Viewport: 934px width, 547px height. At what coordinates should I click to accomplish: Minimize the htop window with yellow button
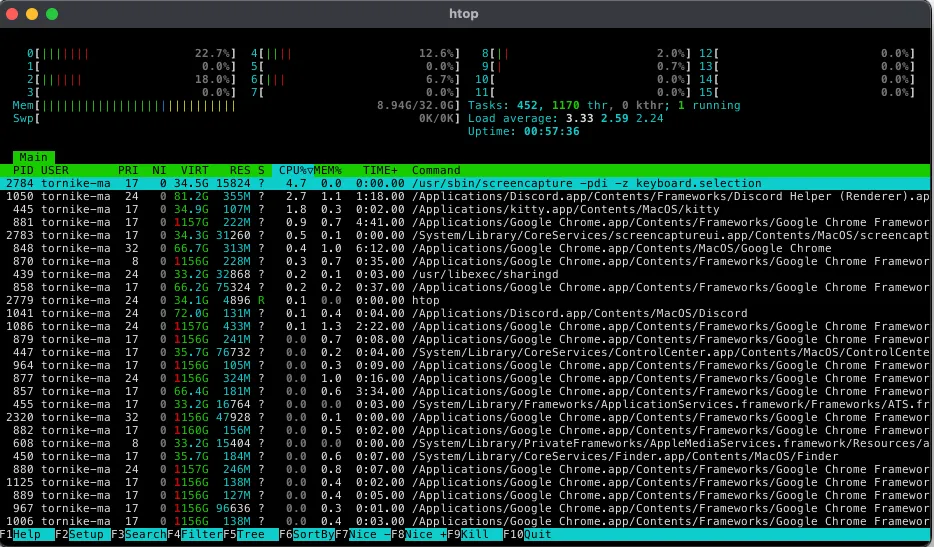point(32,14)
